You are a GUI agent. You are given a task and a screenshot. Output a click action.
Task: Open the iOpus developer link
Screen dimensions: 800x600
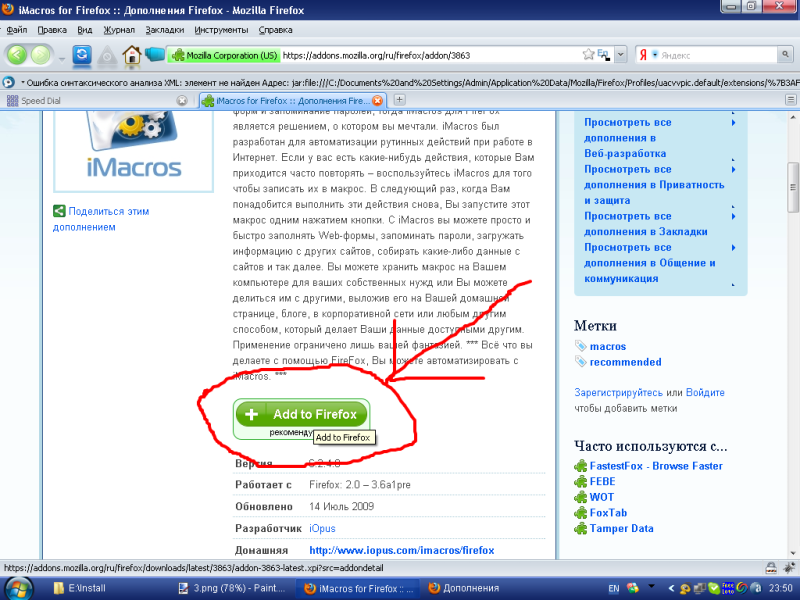click(322, 529)
